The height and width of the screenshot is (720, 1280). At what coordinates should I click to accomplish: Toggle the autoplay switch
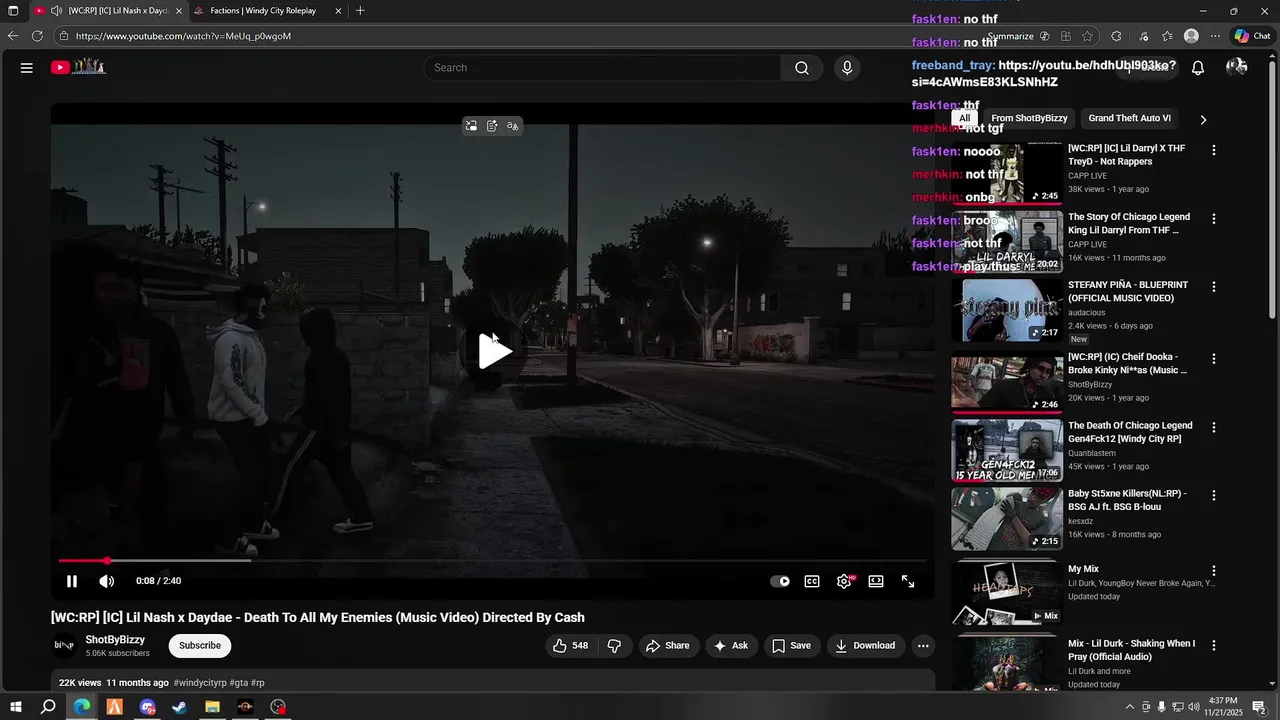[780, 581]
